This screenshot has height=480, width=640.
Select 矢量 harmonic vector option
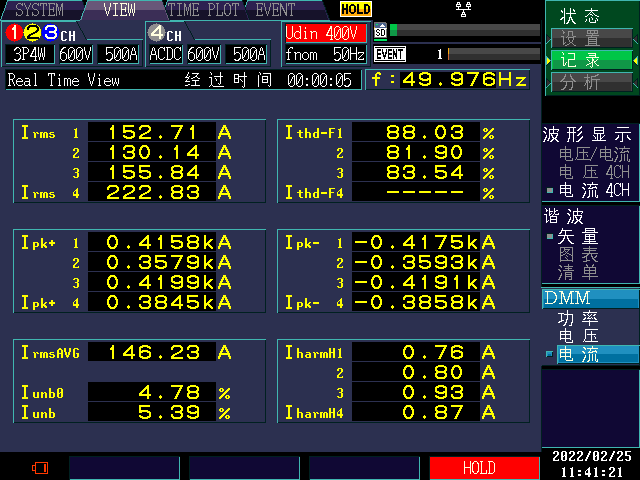(578, 236)
